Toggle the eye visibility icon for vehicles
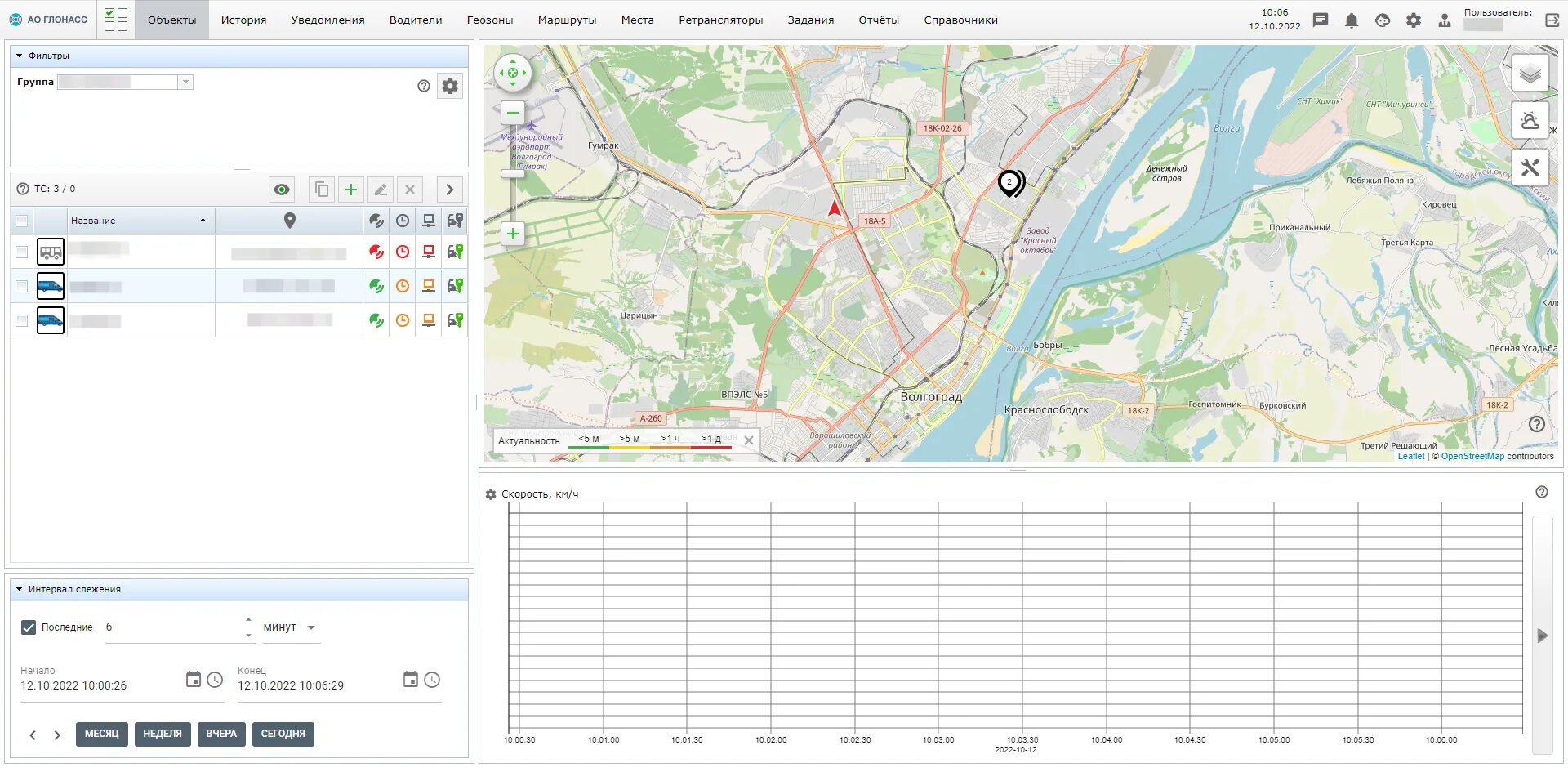This screenshot has height=768, width=1568. (282, 190)
